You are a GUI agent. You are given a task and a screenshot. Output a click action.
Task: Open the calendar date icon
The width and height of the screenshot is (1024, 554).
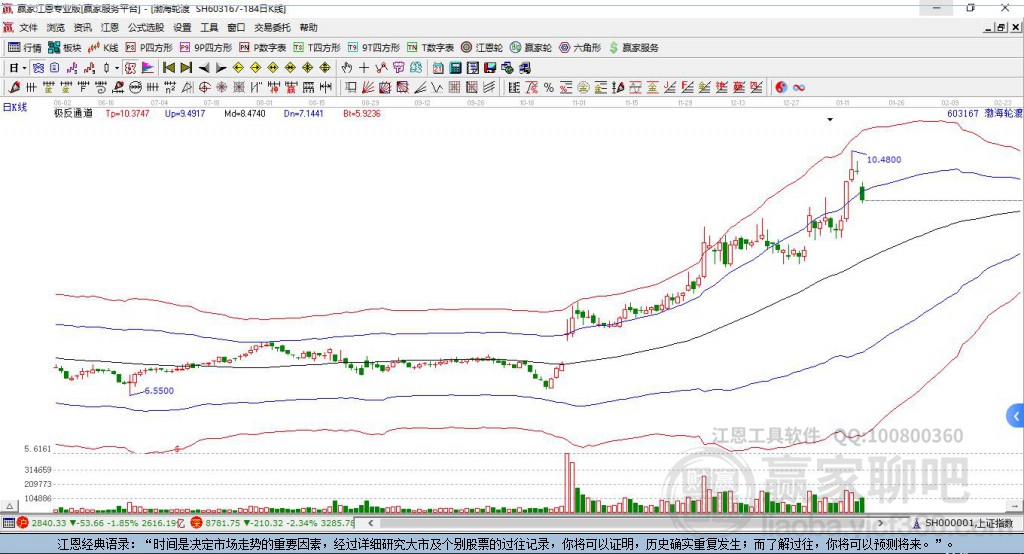(x=438, y=68)
